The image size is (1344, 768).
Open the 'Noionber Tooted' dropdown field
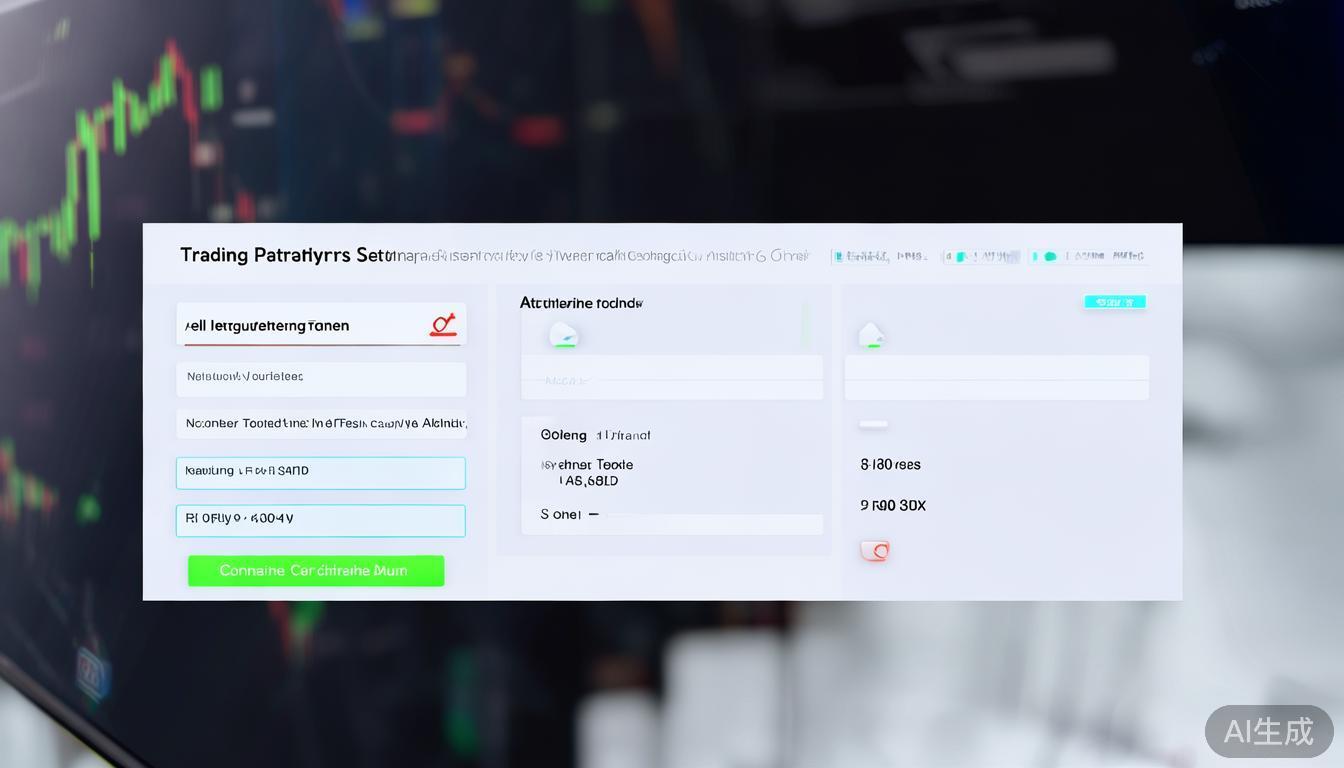pyautogui.click(x=321, y=423)
